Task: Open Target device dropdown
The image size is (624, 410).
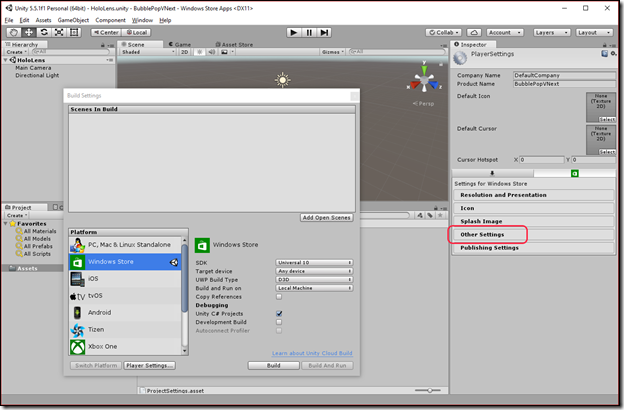Action: [314, 271]
